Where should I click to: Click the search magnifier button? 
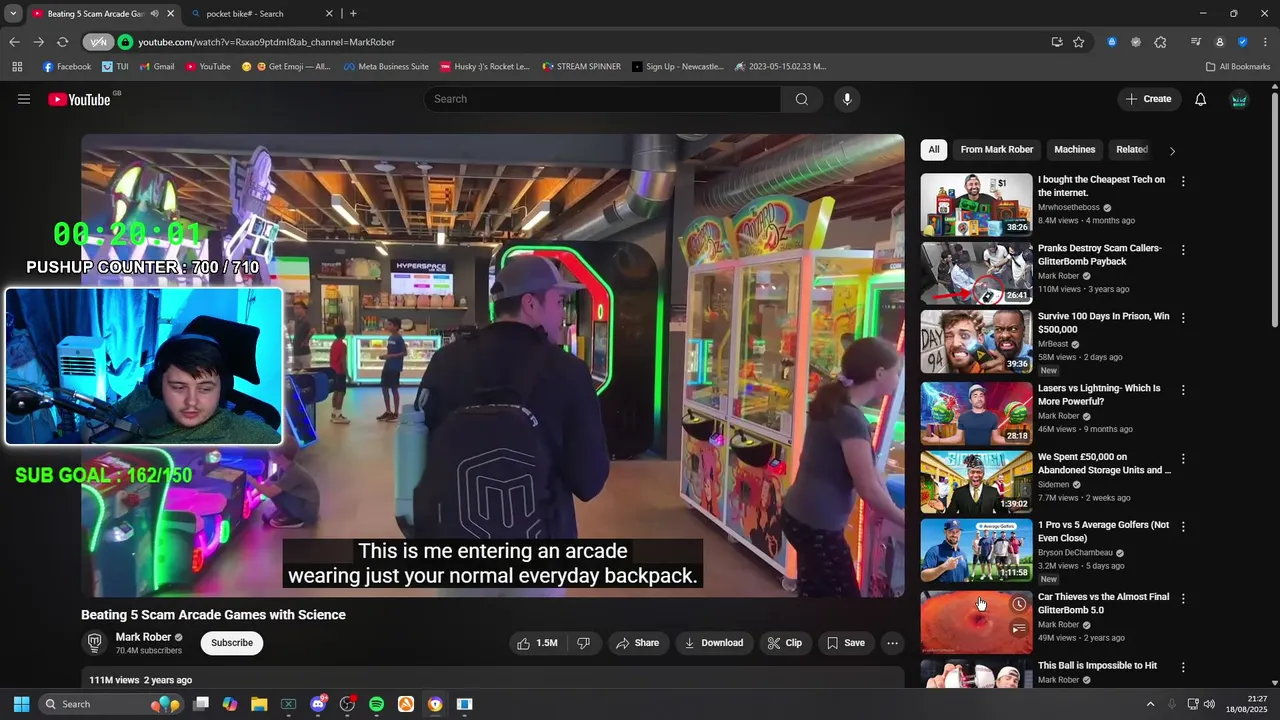click(802, 99)
